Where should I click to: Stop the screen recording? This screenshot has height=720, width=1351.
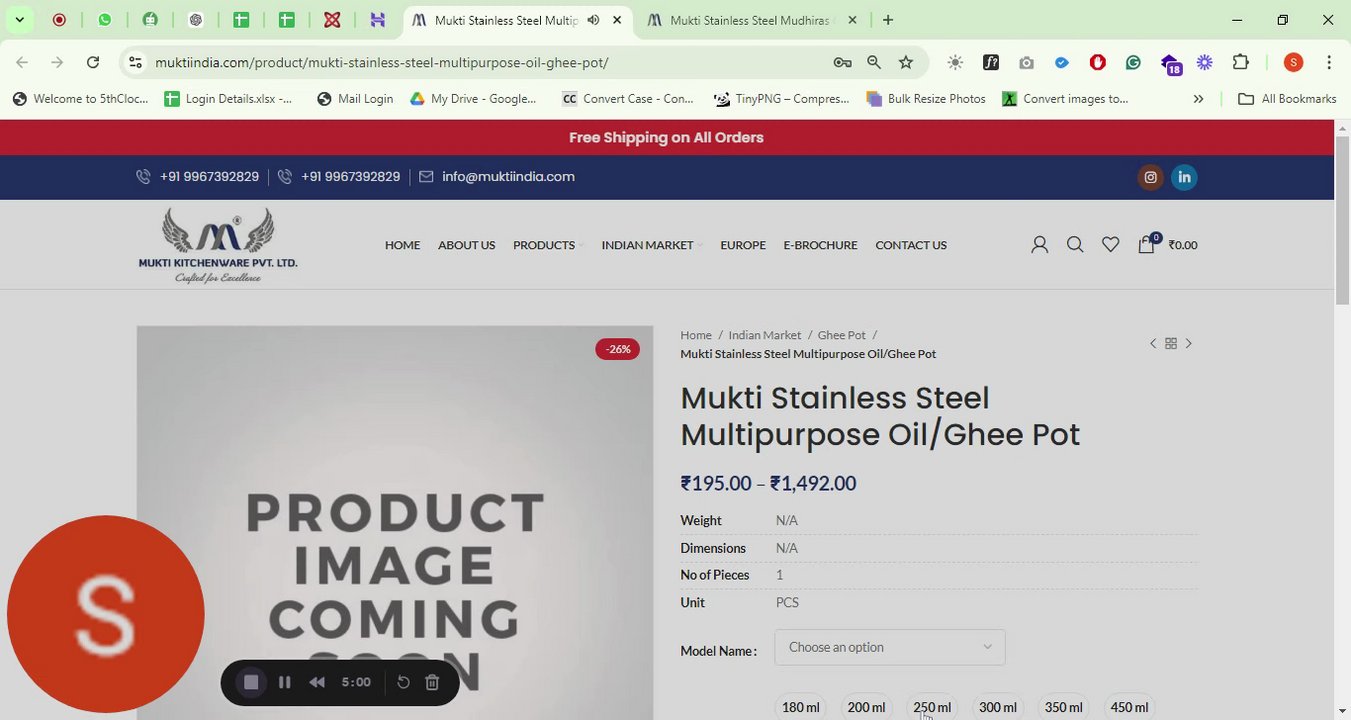251,682
